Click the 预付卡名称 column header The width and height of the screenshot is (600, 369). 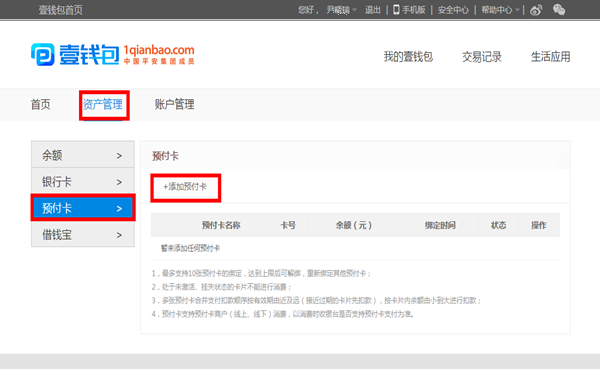coord(221,225)
